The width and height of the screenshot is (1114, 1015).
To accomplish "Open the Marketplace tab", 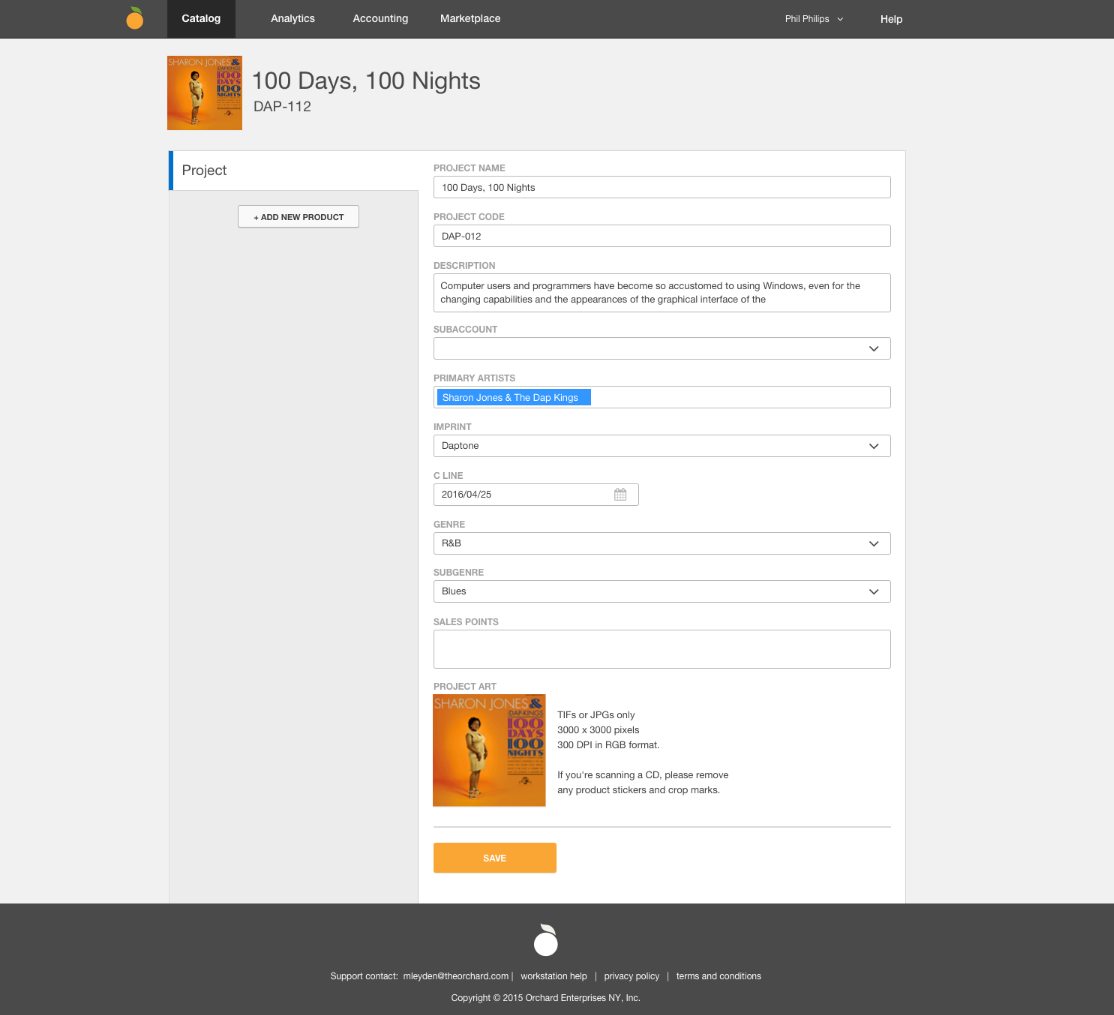I will (x=470, y=18).
